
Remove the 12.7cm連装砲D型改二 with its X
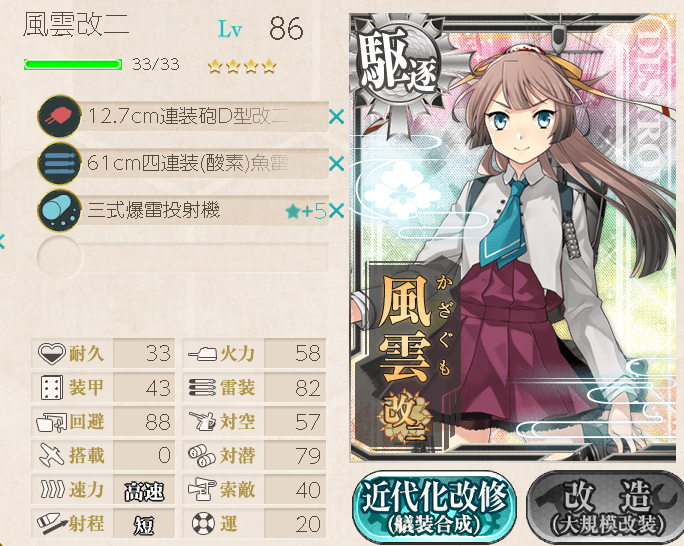(336, 117)
